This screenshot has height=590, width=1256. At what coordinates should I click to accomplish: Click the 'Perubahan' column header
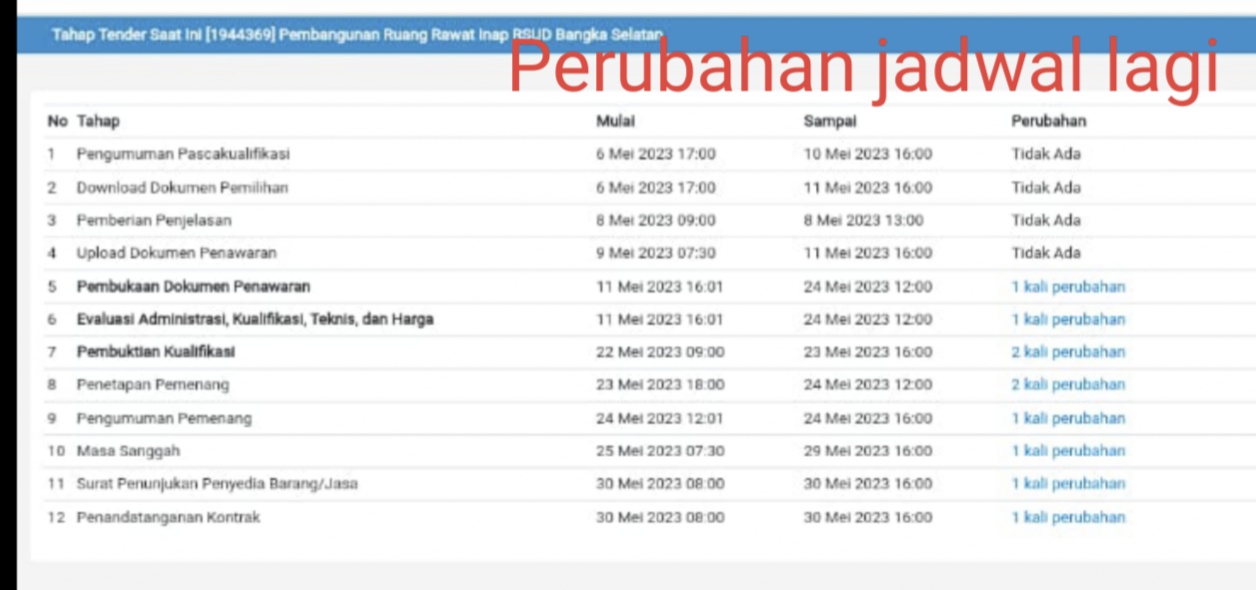pyautogui.click(x=1049, y=121)
